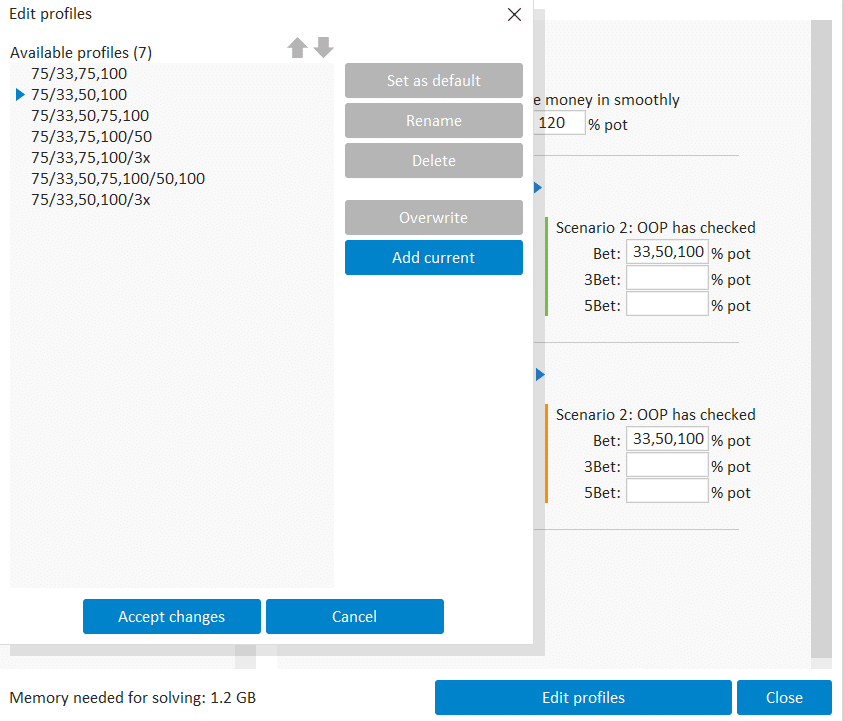The width and height of the screenshot is (844, 721).
Task: Select profile 75/33,50,100/3x
Action: click(x=90, y=200)
